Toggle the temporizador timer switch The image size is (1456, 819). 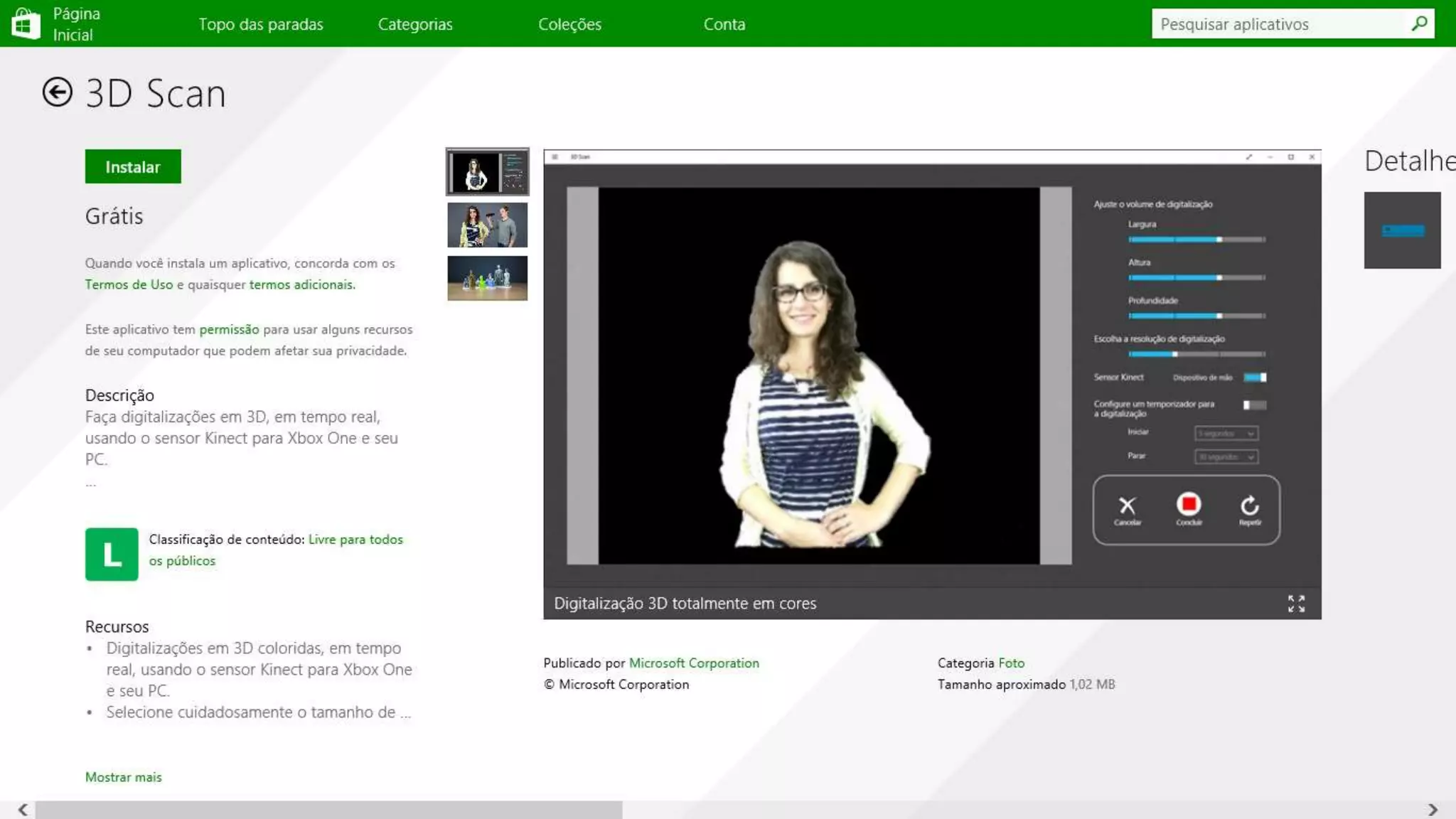click(1254, 405)
